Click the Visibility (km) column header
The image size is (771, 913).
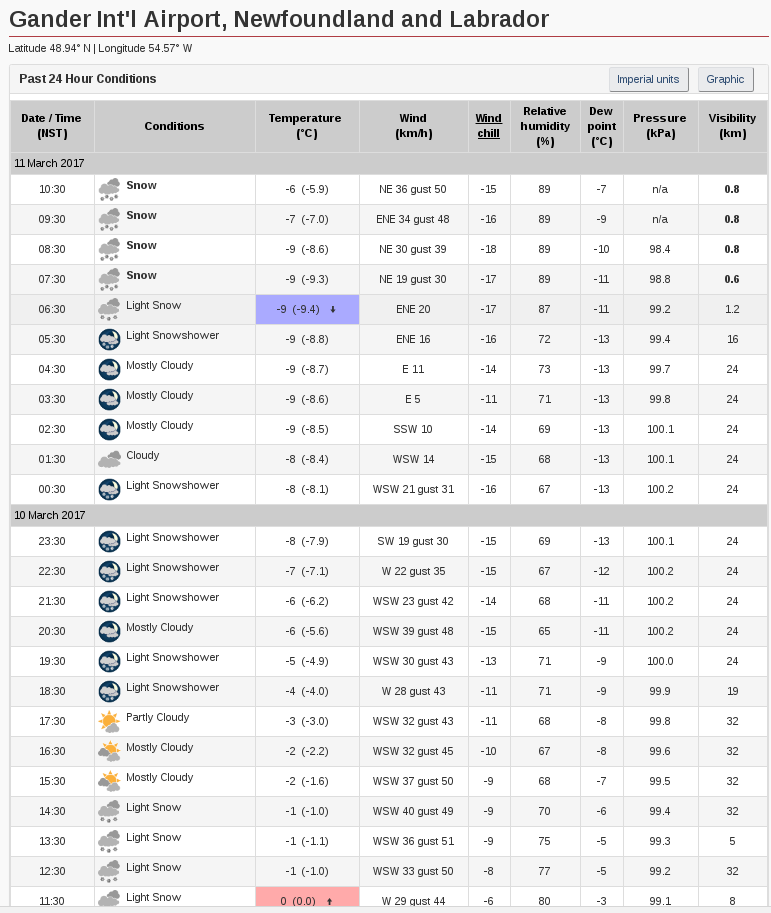(733, 126)
